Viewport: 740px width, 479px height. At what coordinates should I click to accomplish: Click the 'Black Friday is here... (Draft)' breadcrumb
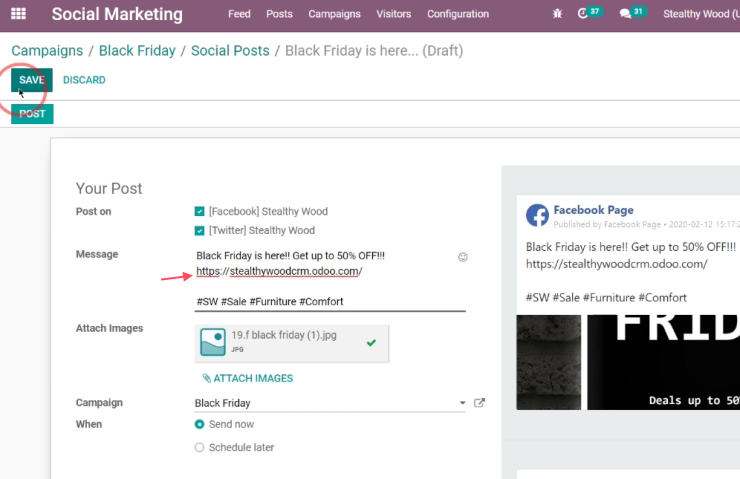pyautogui.click(x=374, y=50)
